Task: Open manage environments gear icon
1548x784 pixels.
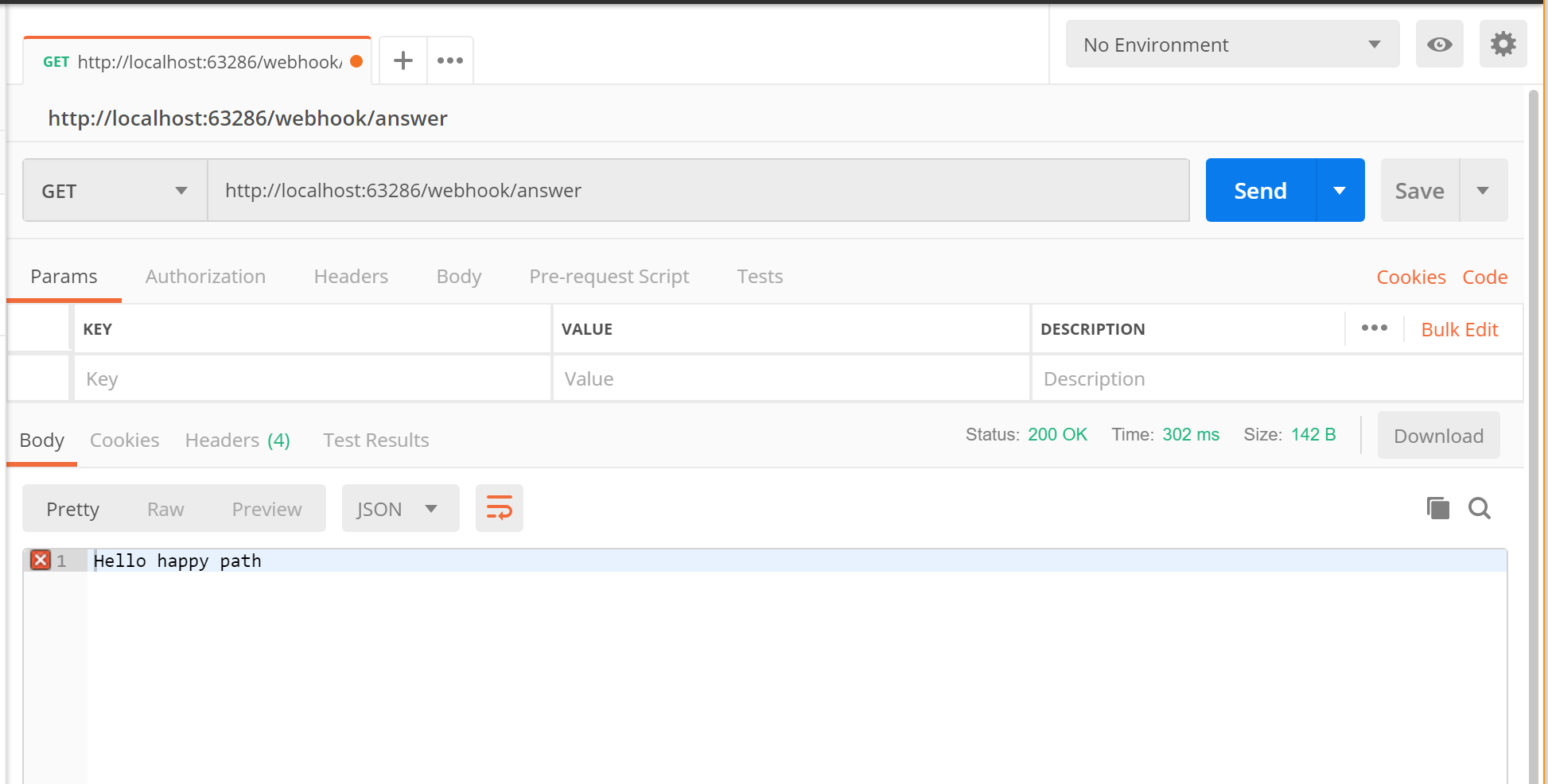Action: click(1503, 45)
